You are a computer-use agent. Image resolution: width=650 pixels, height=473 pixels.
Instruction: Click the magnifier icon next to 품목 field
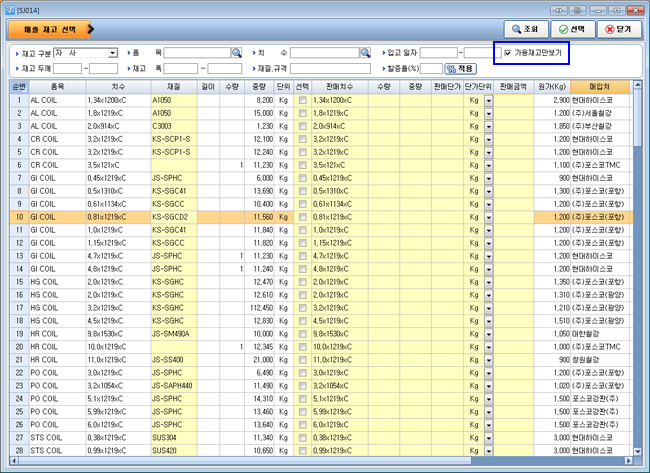point(236,53)
